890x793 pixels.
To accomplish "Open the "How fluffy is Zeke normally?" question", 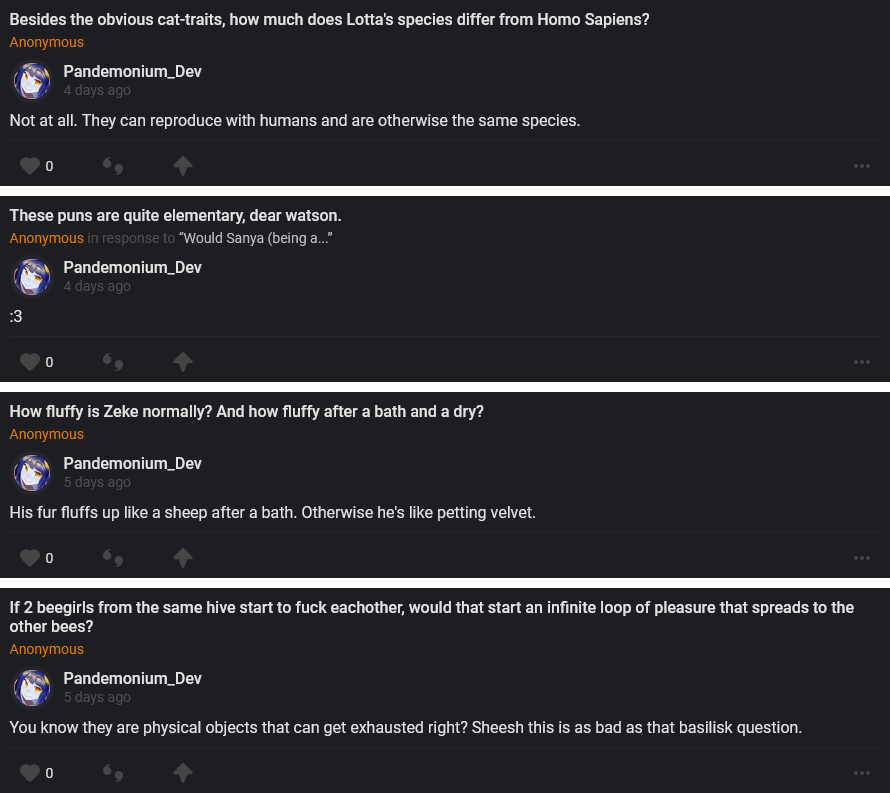I will 246,411.
